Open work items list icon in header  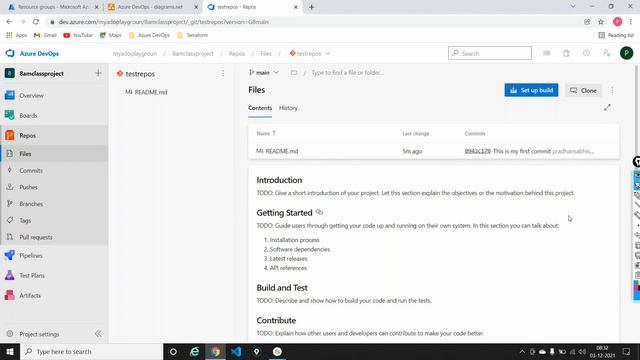547,53
